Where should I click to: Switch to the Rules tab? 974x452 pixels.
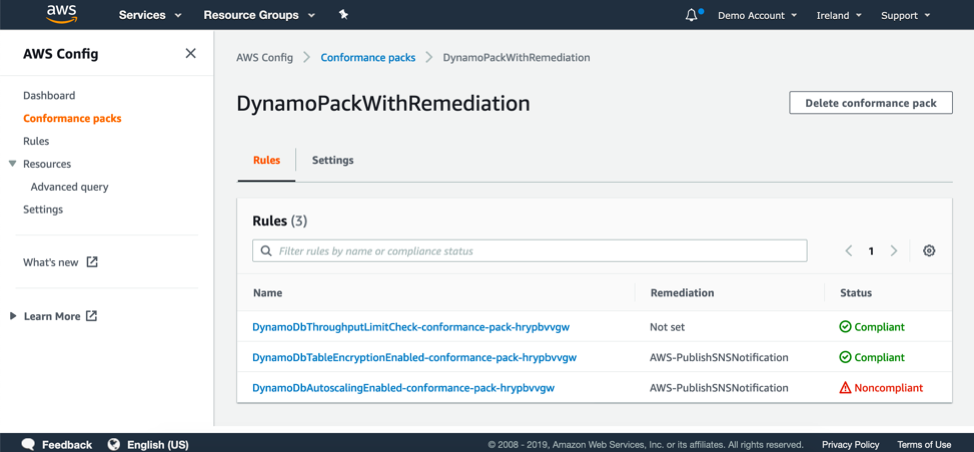tap(266, 160)
